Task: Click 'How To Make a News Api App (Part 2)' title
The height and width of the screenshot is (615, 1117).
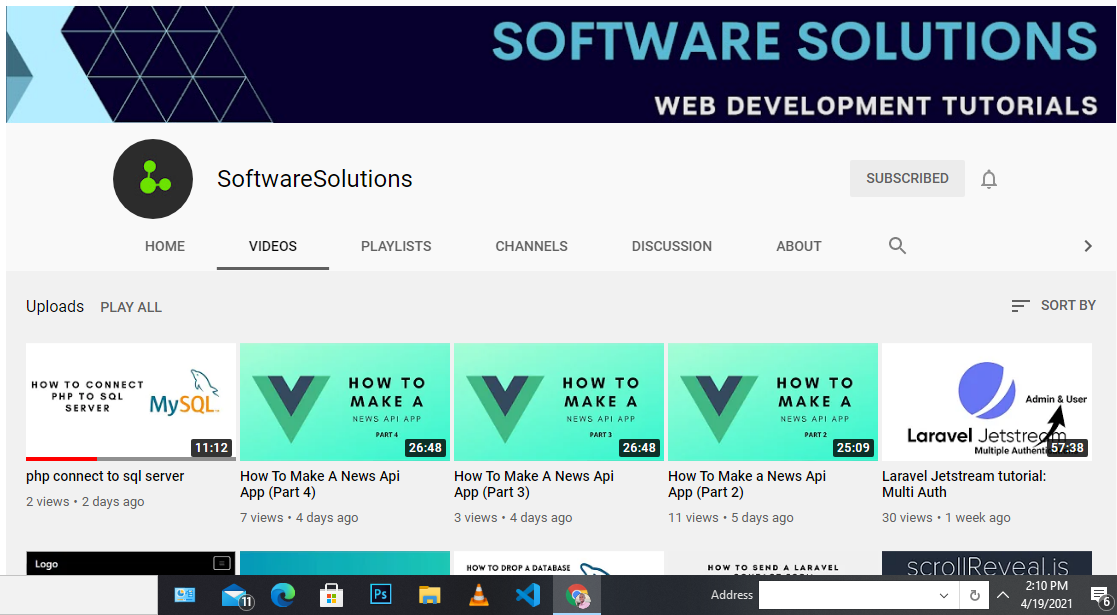Action: [747, 484]
